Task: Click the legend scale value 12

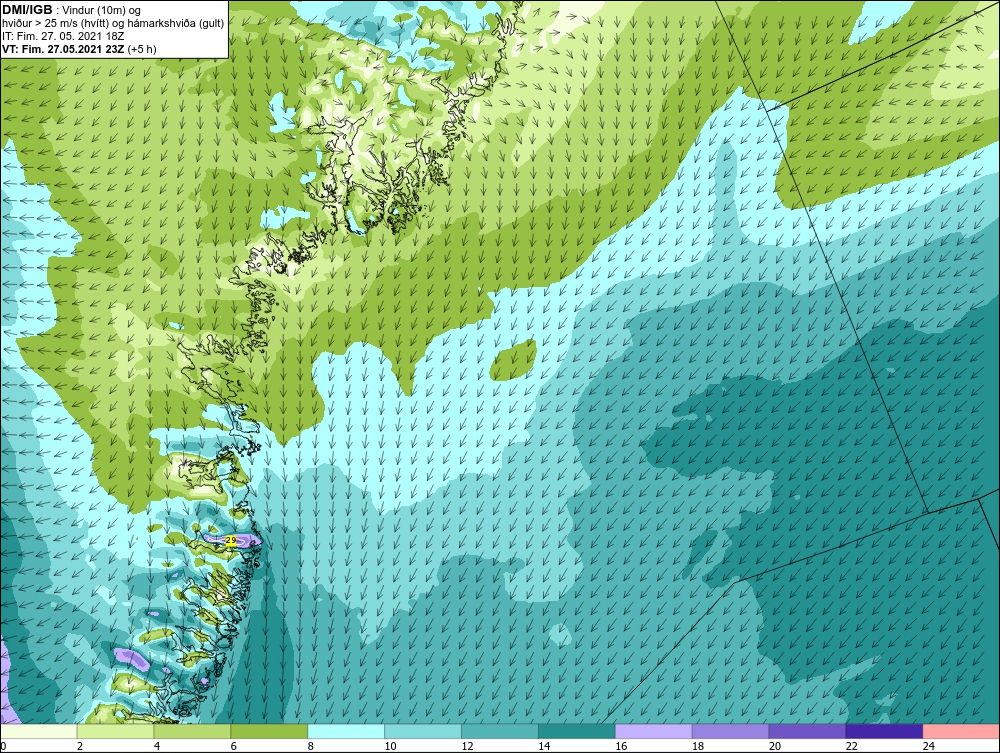Action: pos(467,746)
